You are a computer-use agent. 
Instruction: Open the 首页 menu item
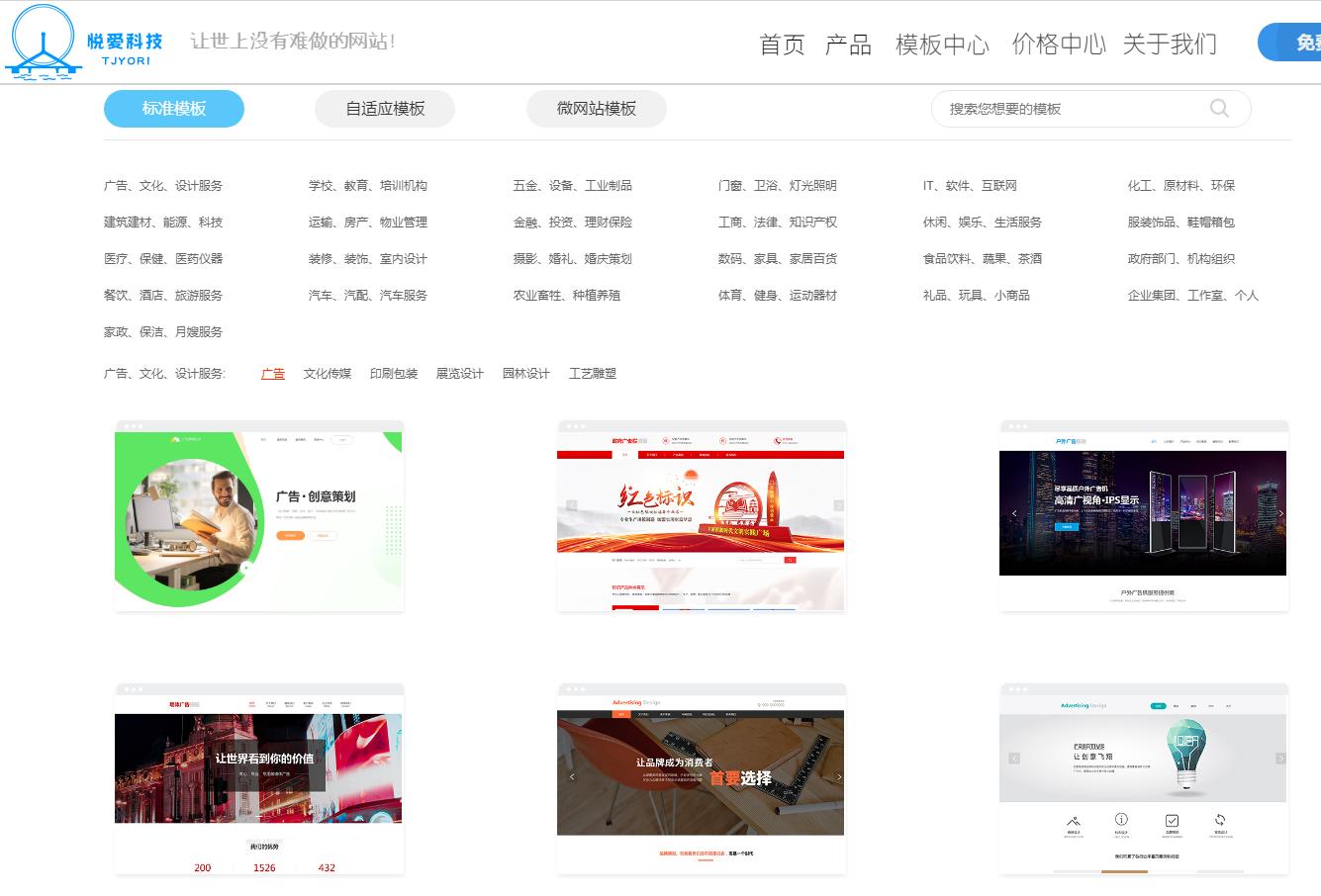pyautogui.click(x=781, y=45)
